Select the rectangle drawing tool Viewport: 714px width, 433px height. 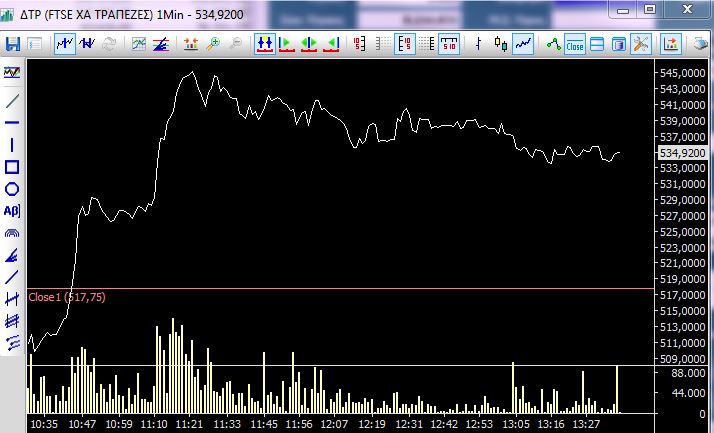12,167
